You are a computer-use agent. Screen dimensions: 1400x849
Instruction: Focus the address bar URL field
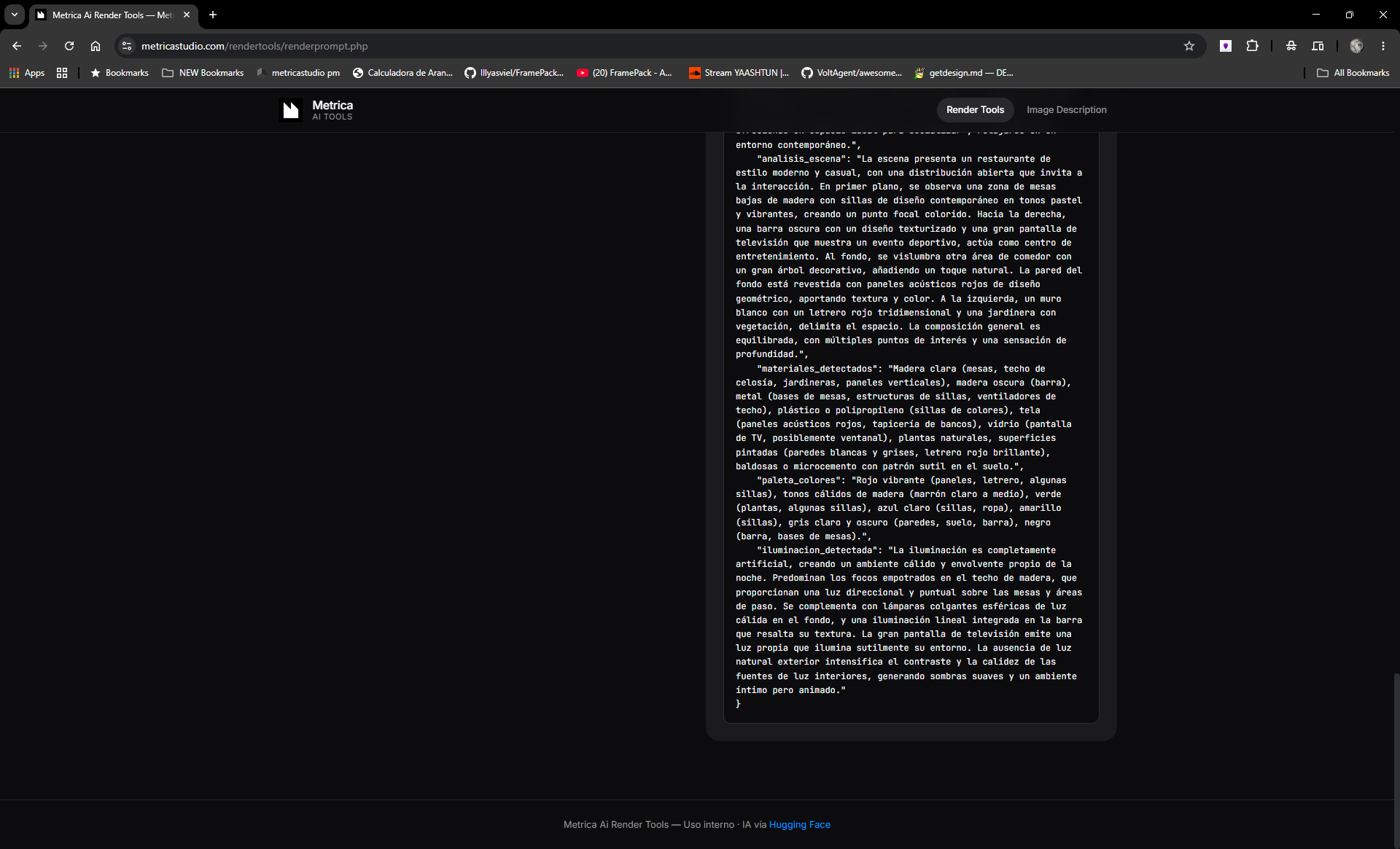click(x=656, y=46)
